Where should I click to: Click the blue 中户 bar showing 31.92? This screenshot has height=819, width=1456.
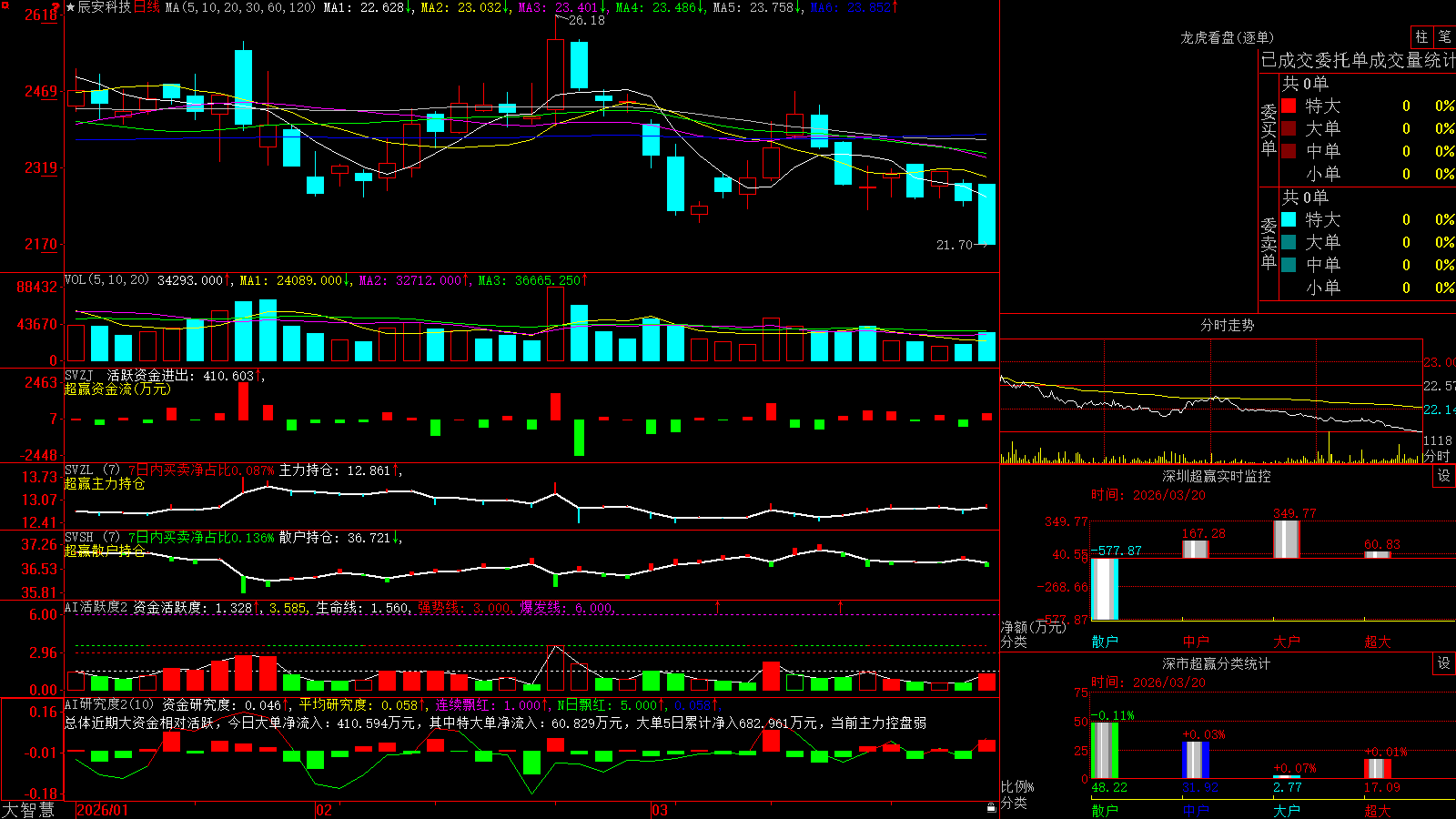pyautogui.click(x=1196, y=760)
